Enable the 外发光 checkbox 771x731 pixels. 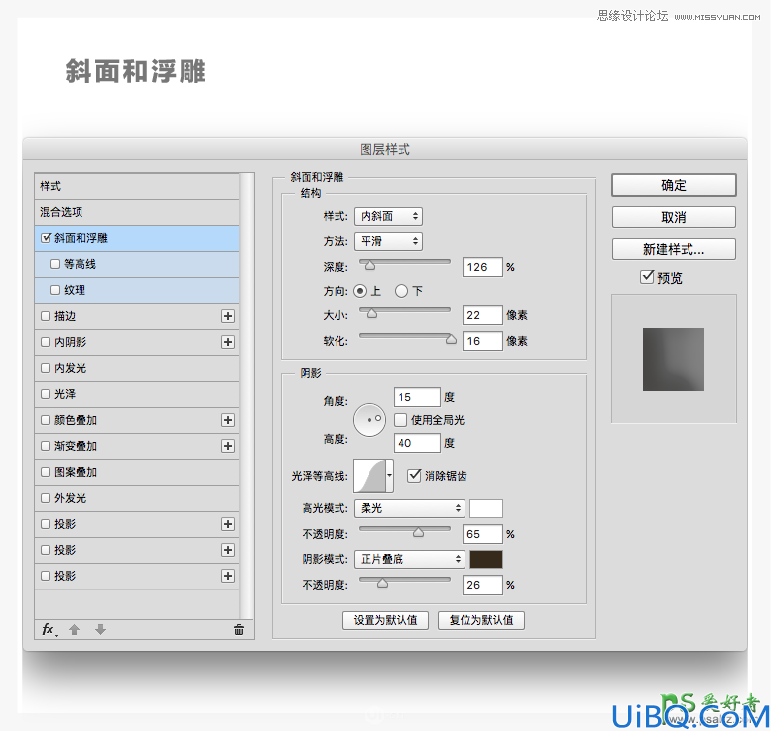point(46,498)
